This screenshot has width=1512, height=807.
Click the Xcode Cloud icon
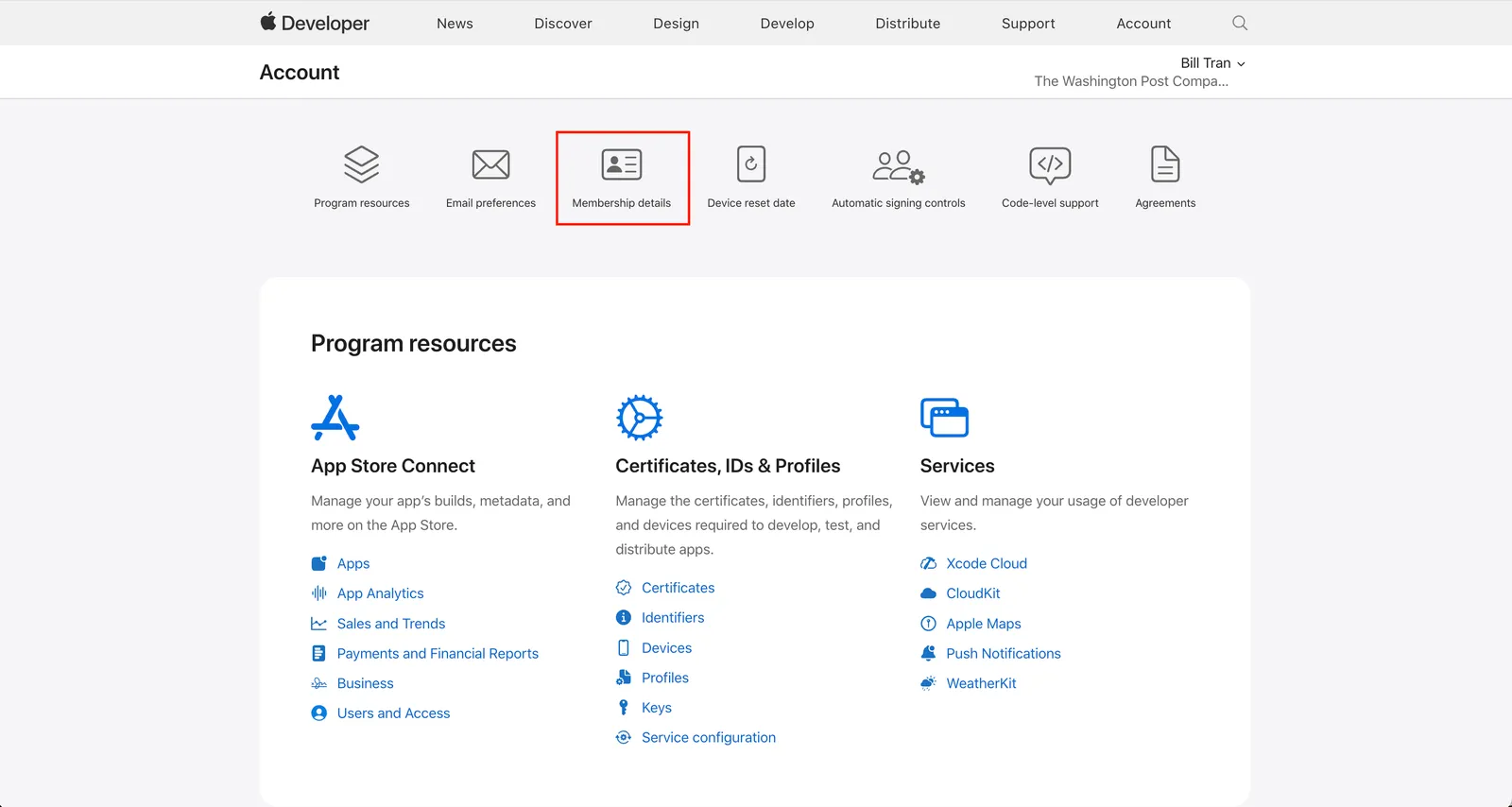929,563
